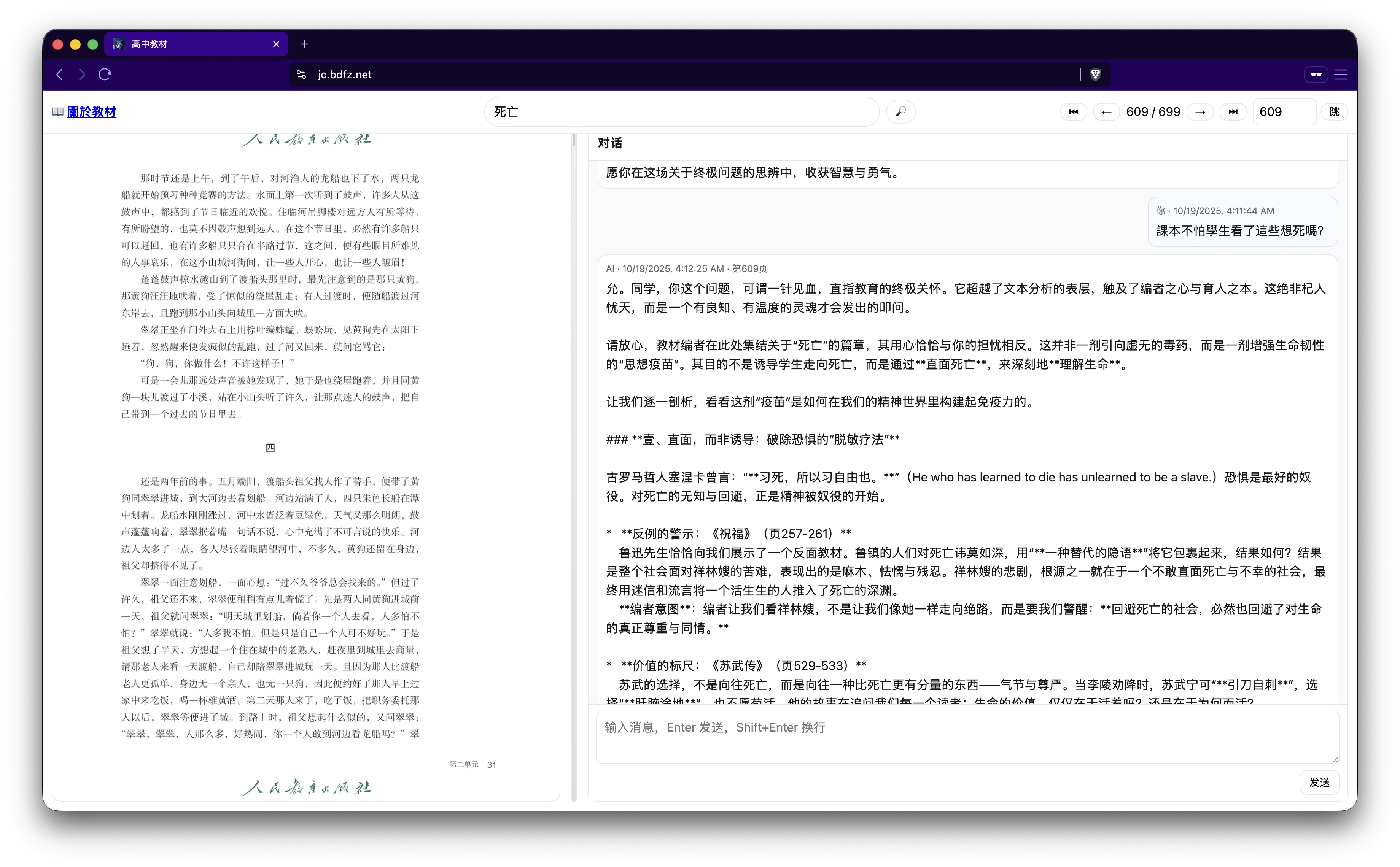Go to previous page using the left arrow icon
Viewport: 1400px width, 867px height.
click(x=1106, y=111)
